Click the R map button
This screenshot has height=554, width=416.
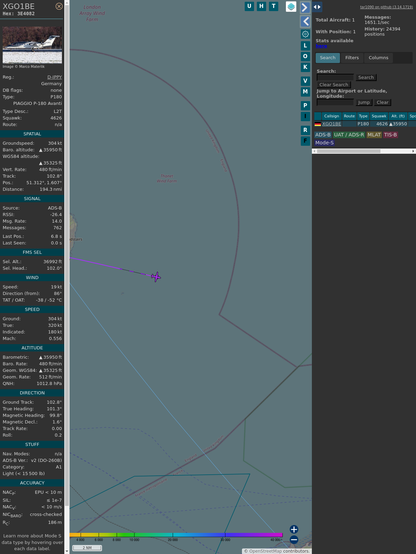[305, 130]
